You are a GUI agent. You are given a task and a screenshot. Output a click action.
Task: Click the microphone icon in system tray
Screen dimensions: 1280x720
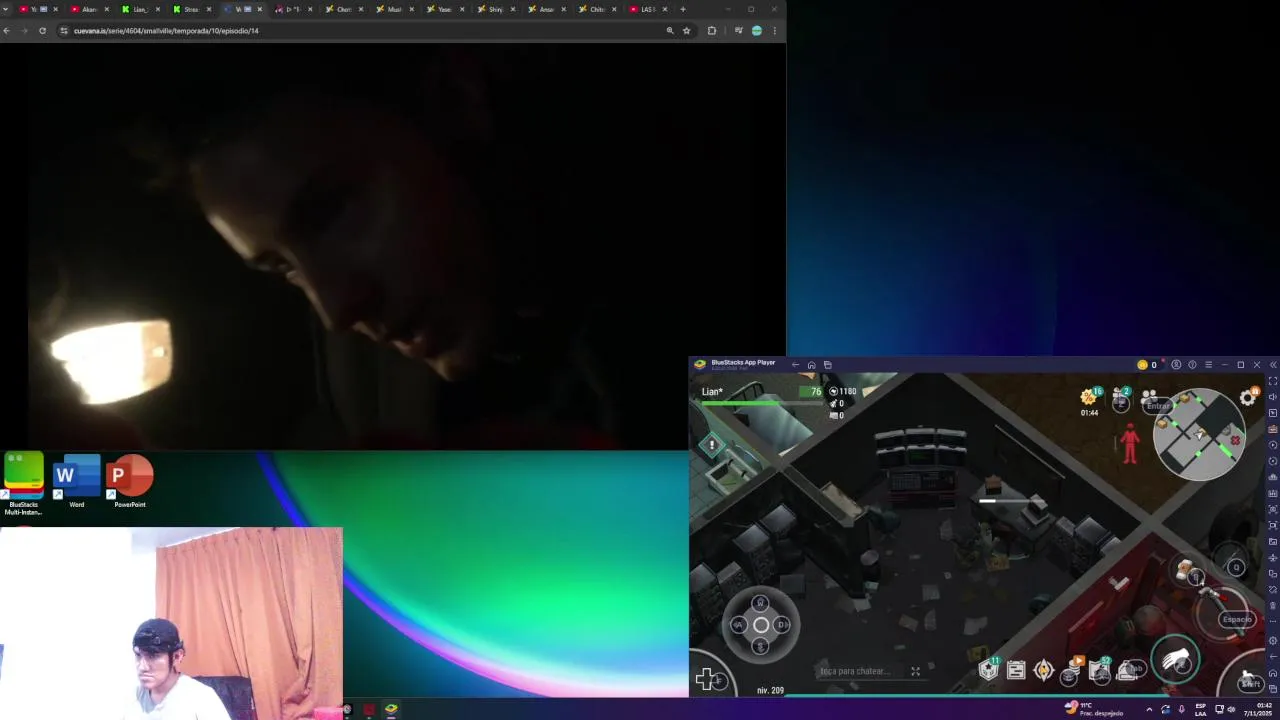click(1181, 709)
